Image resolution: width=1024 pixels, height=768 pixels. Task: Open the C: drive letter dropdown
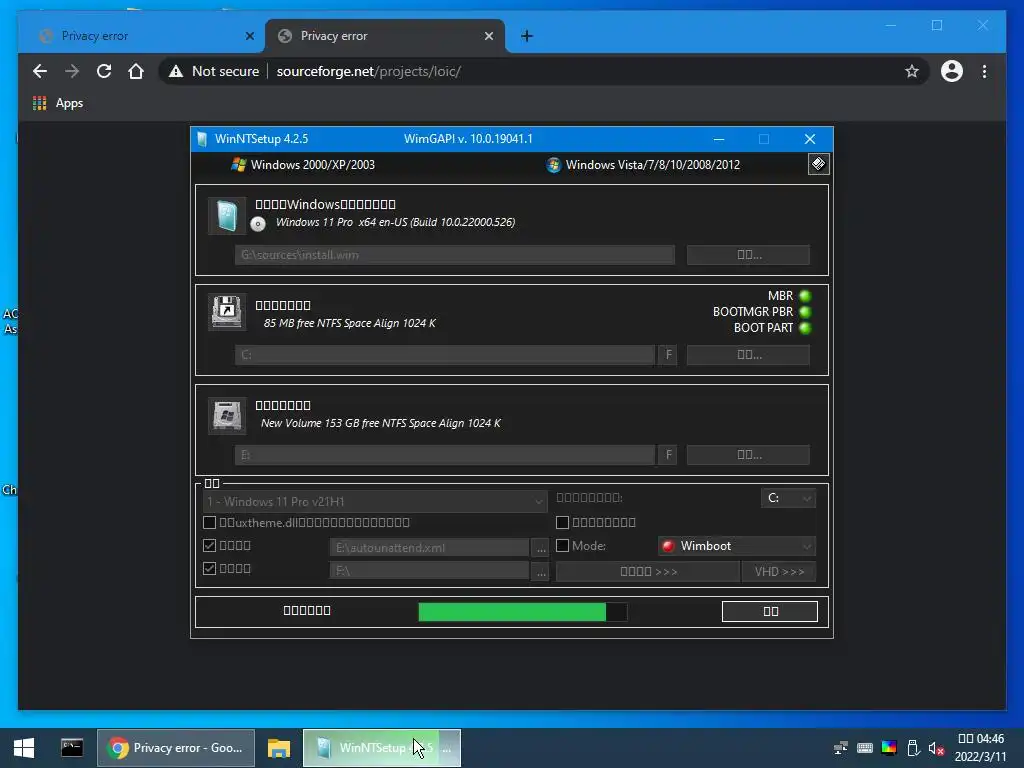coord(788,498)
